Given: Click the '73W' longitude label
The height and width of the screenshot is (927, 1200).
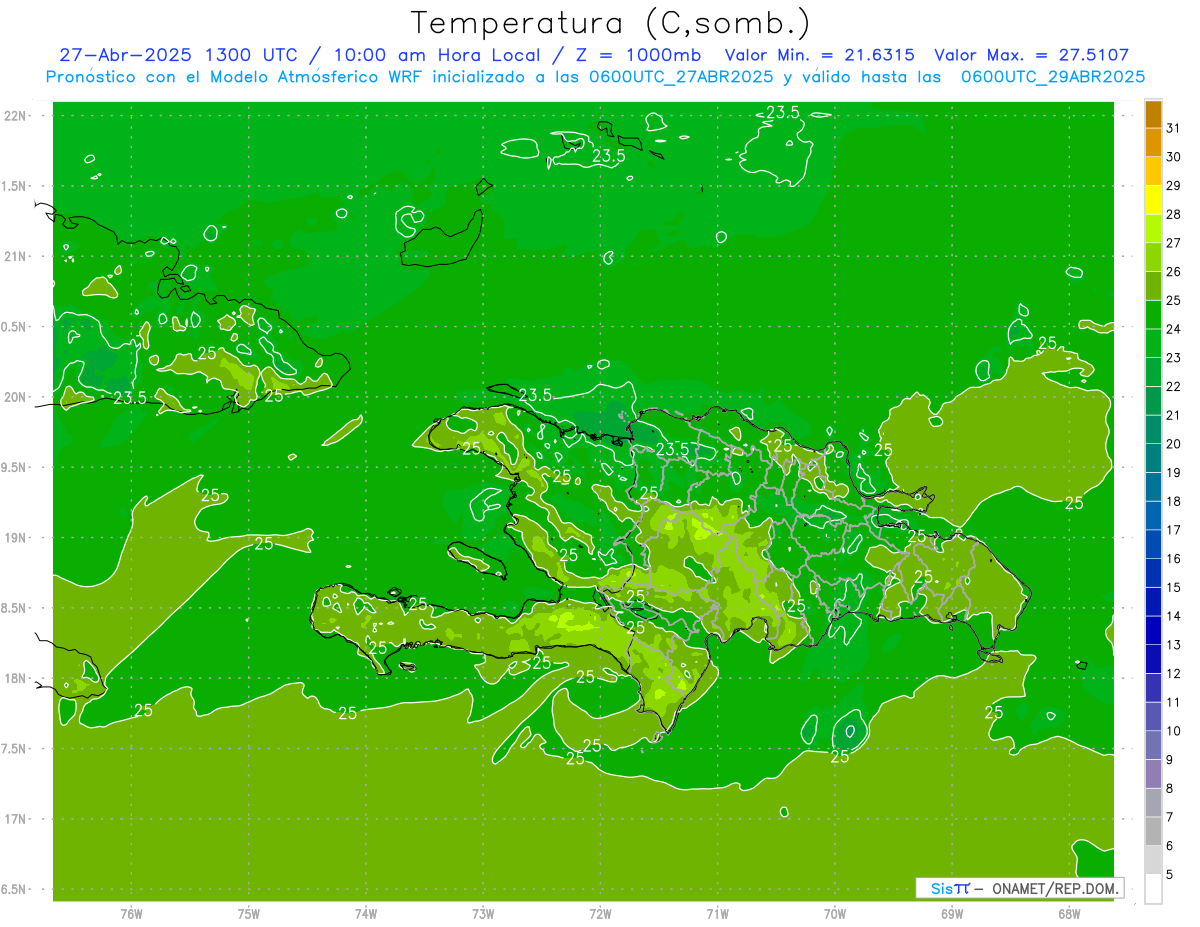Looking at the screenshot, I should coord(483,914).
